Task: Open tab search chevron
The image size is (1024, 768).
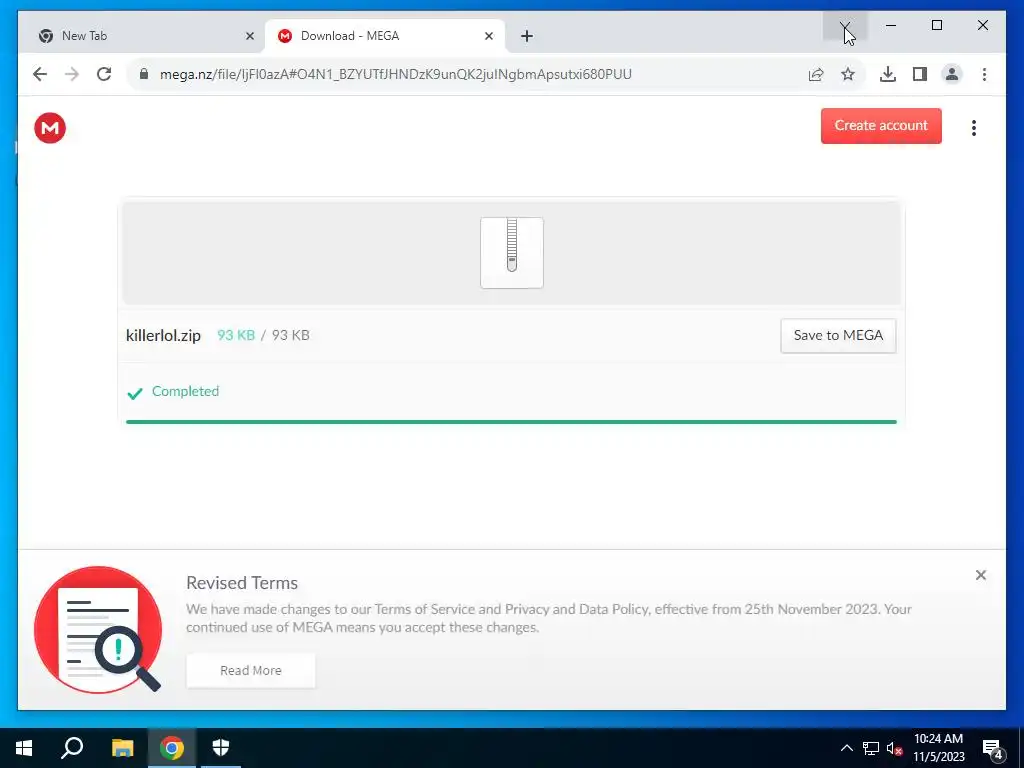Action: [x=844, y=25]
